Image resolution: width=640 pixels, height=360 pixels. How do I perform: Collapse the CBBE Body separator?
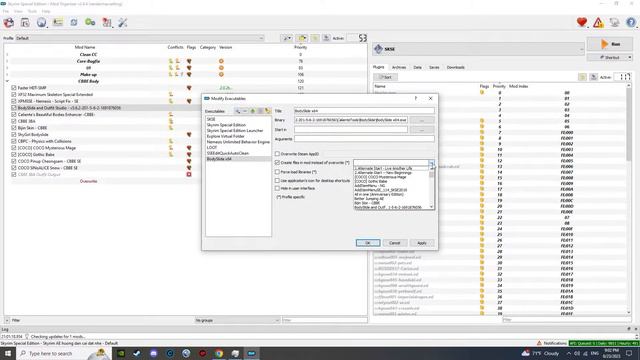point(7,81)
